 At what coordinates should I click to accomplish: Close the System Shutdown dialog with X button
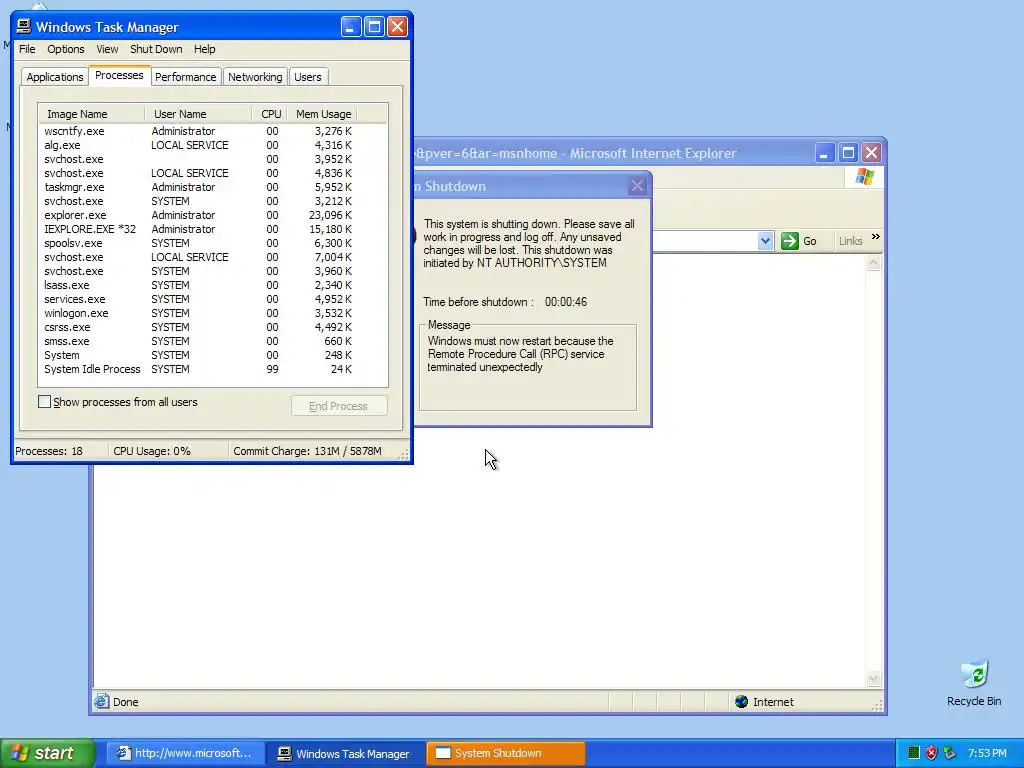click(637, 186)
